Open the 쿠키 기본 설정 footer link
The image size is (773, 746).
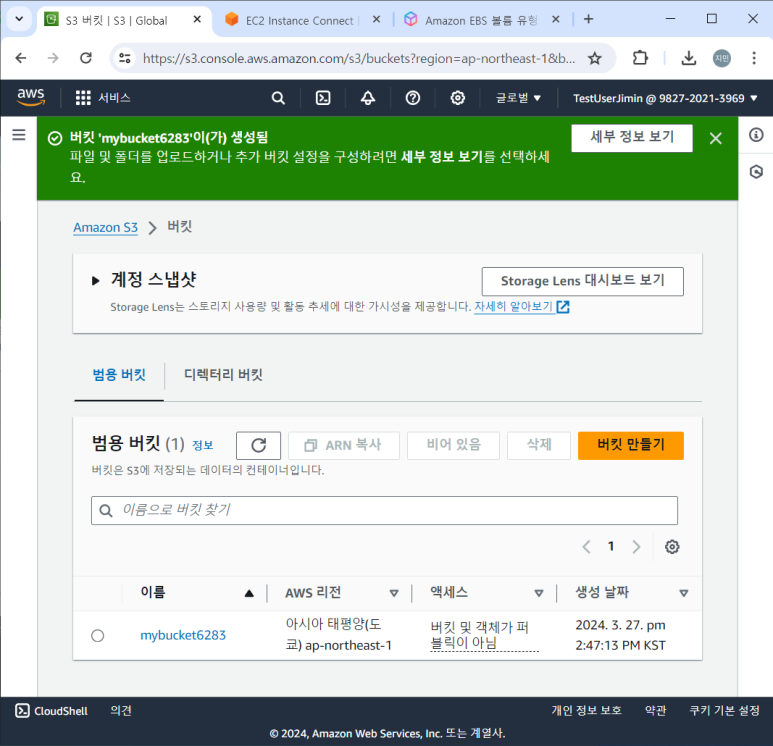click(x=724, y=710)
